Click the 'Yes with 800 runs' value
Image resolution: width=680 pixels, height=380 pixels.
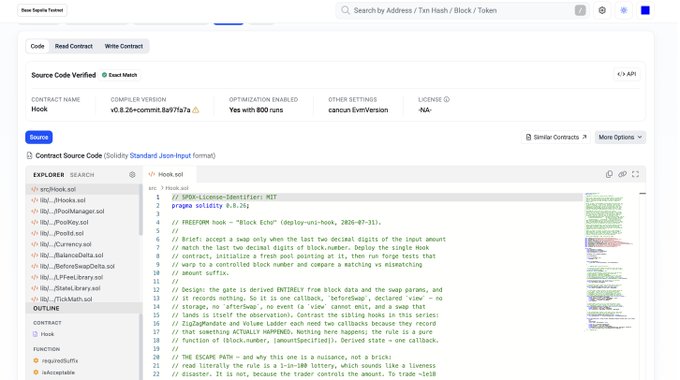coord(256,110)
